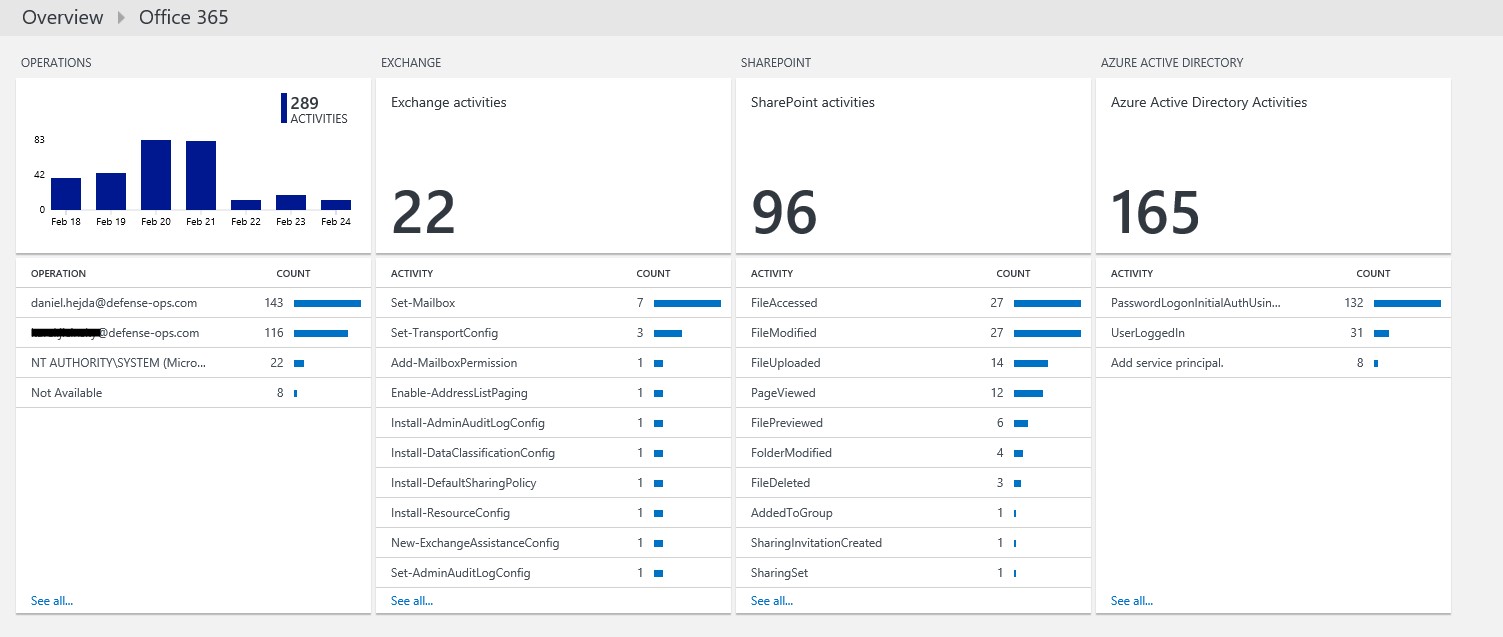Image resolution: width=1503 pixels, height=637 pixels.
Task: Select the PasswordLogonInitialAuthUsin... row
Action: tap(1273, 303)
